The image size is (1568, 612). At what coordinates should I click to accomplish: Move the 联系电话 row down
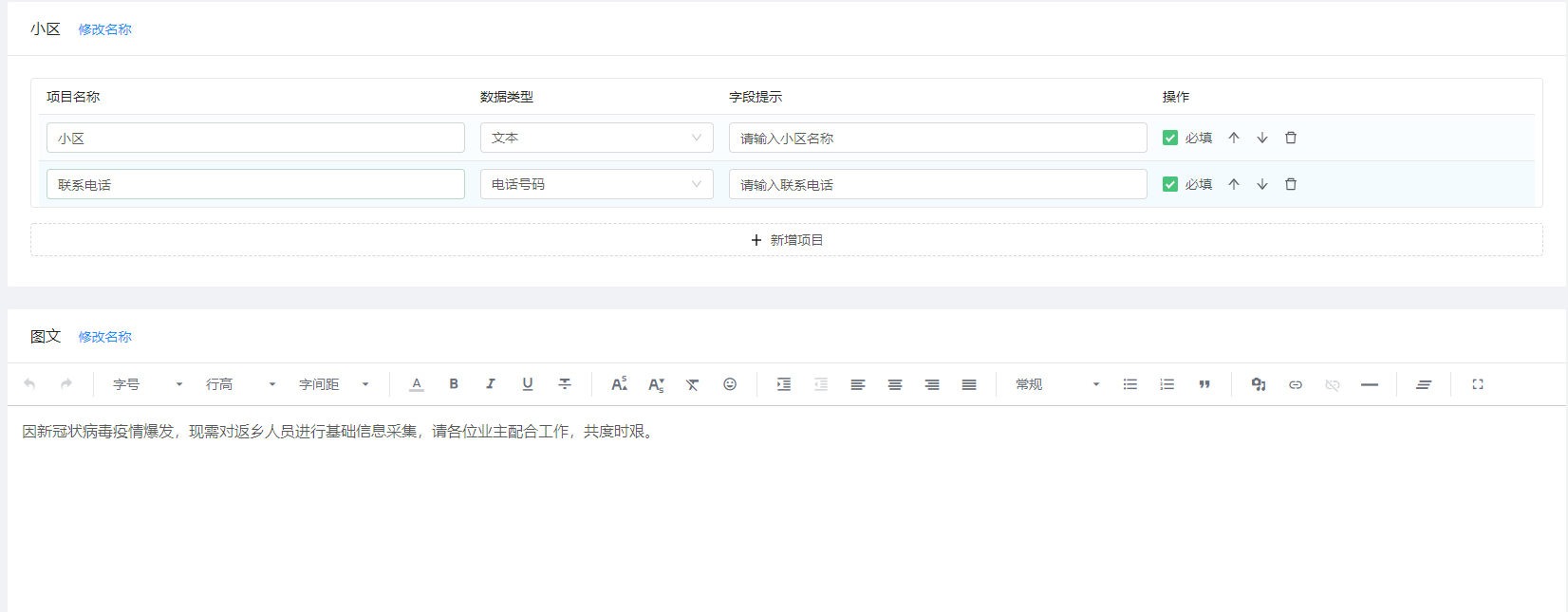click(x=1262, y=184)
